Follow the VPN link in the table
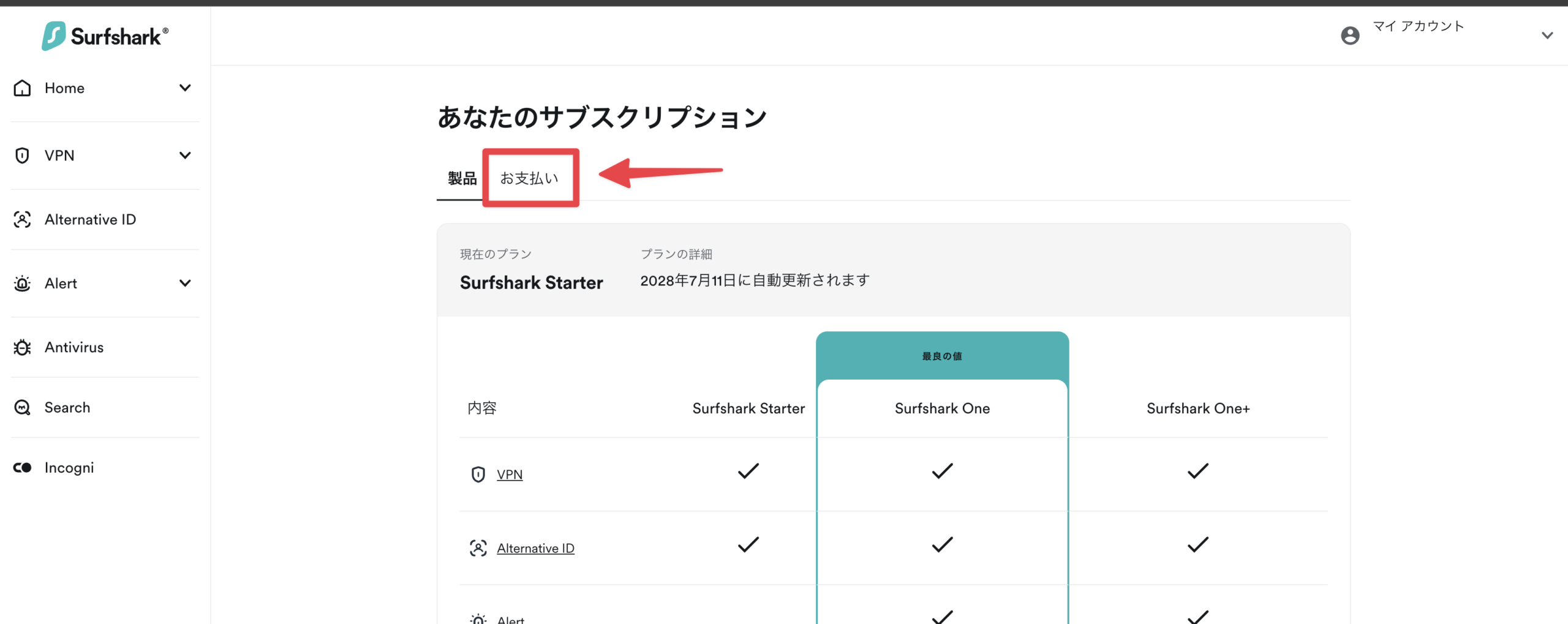This screenshot has height=624, width=1568. coord(510,475)
